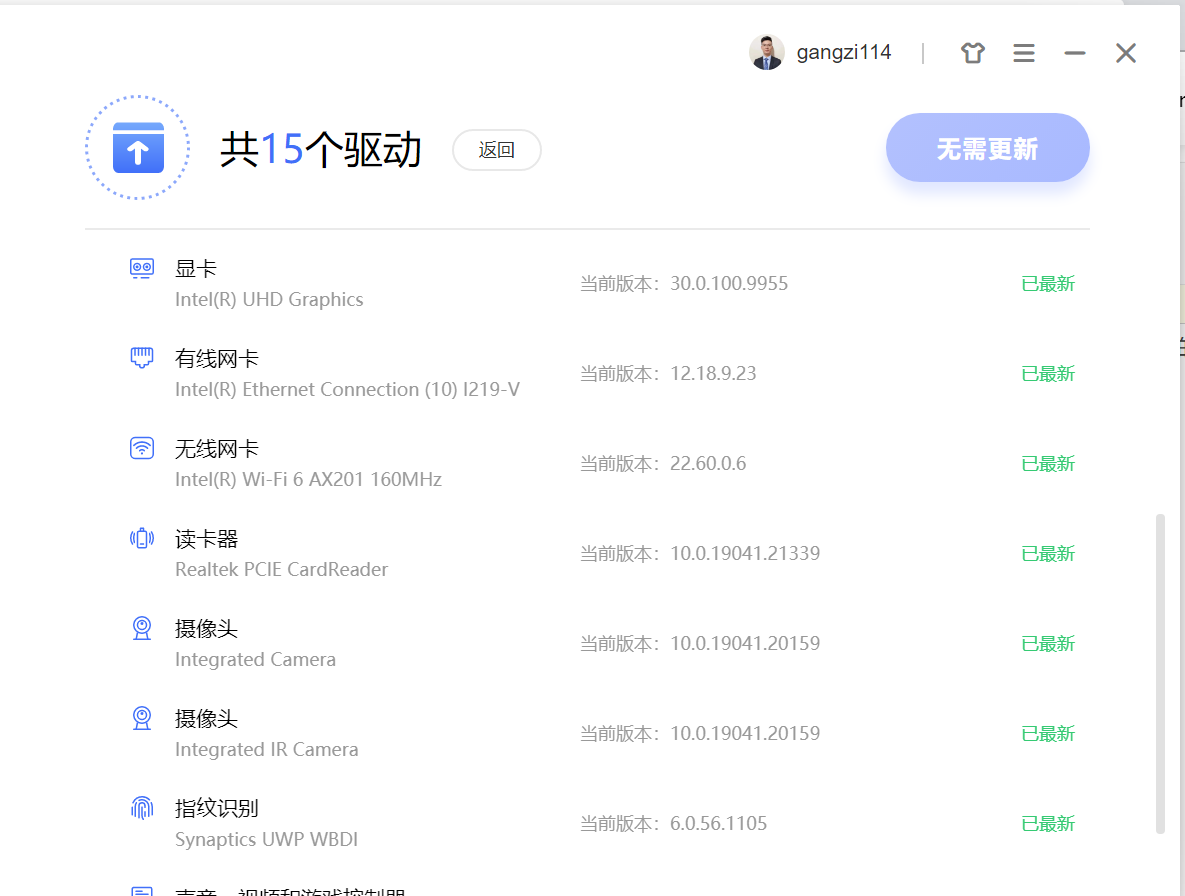The height and width of the screenshot is (896, 1185).
Task: Select Realtek PCIE CardReader device name
Action: coord(281,570)
